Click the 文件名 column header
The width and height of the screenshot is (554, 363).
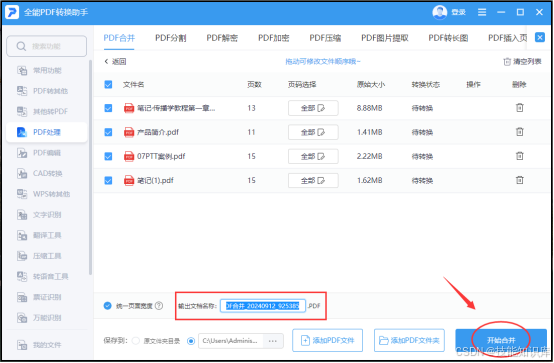(134, 84)
